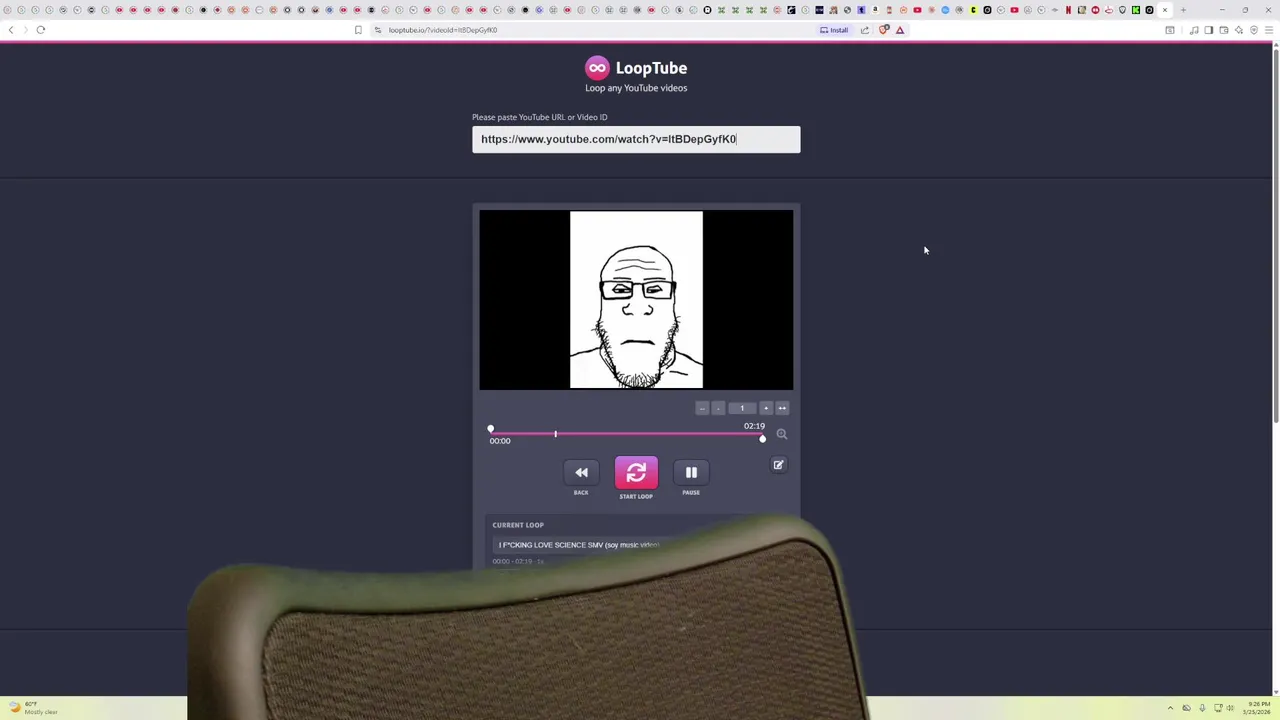Click the double-plus speed button
Screen dimensions: 1280x720
click(782, 408)
